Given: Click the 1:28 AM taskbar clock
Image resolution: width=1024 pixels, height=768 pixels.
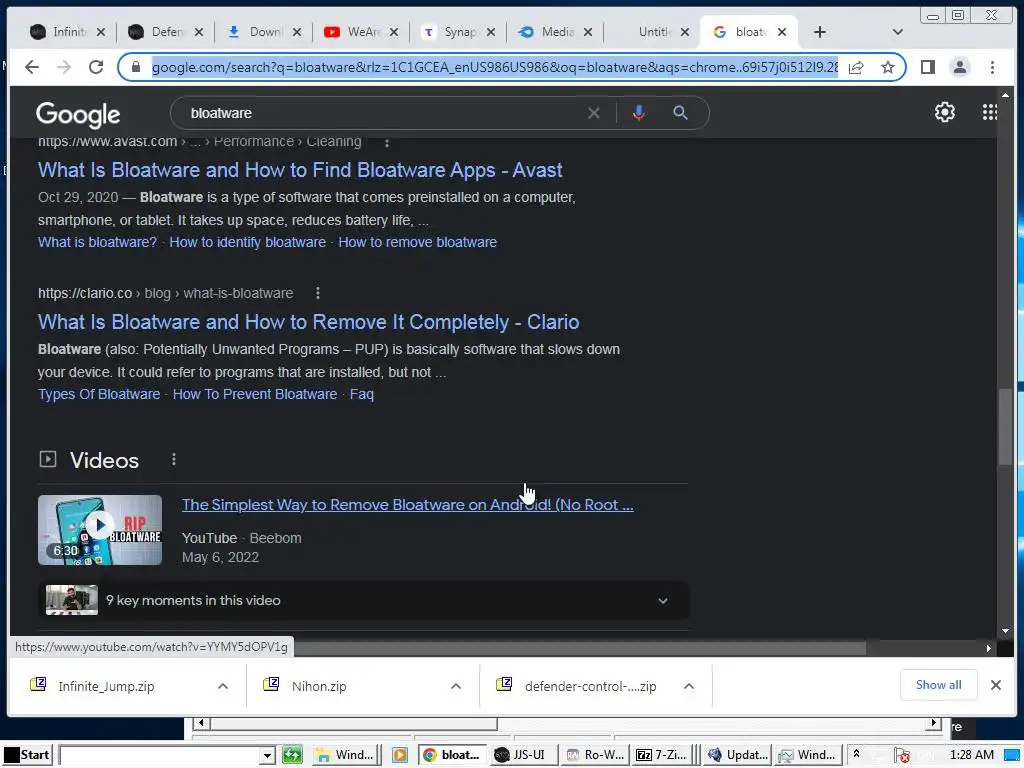Looking at the screenshot, I should (971, 756).
